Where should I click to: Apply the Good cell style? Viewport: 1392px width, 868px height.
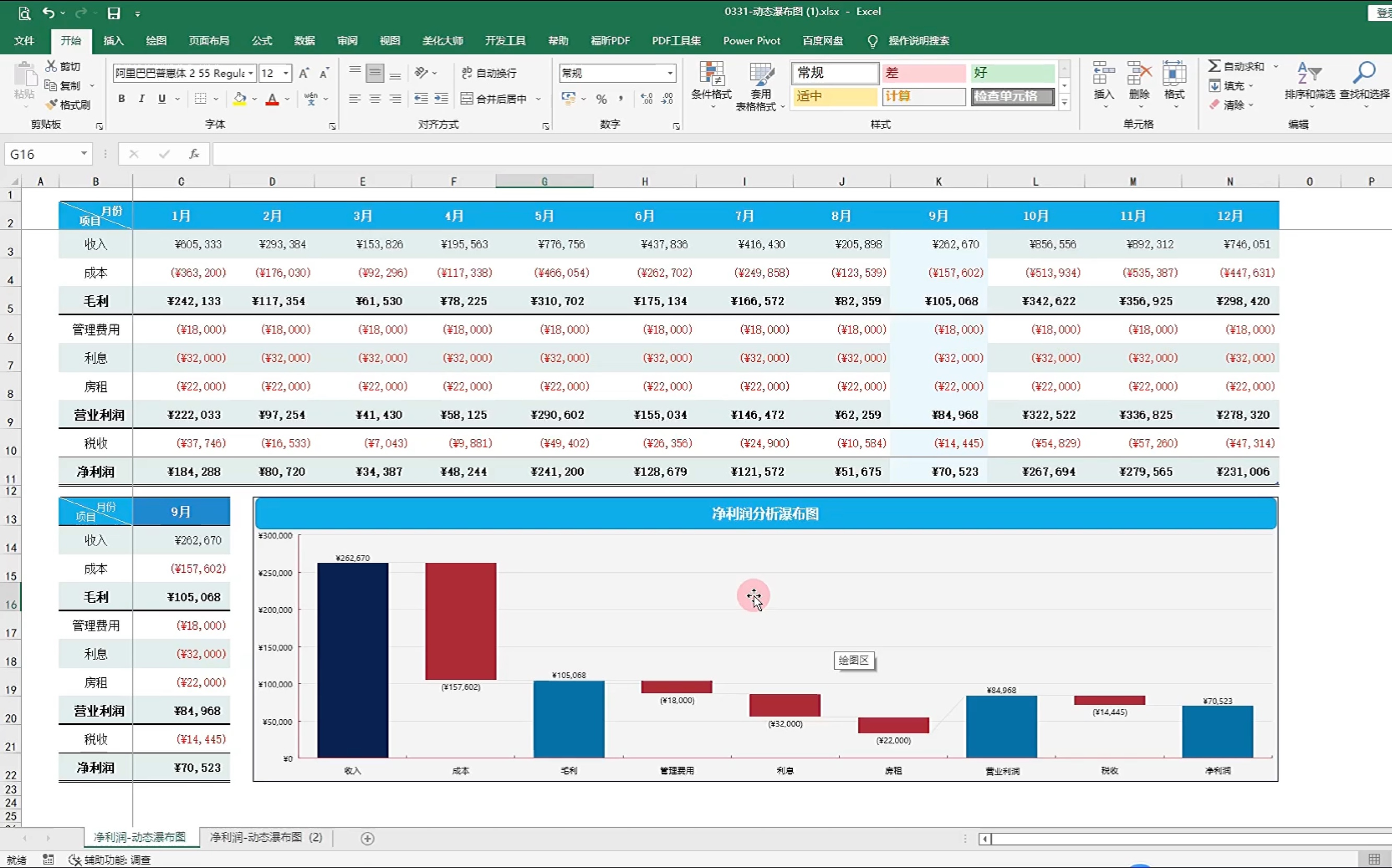coord(1012,72)
